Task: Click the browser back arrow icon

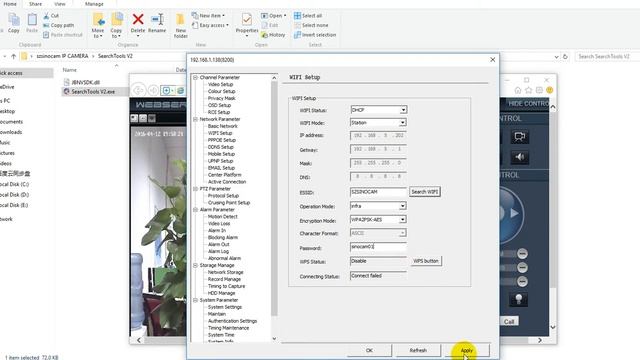Action: tap(138, 90)
